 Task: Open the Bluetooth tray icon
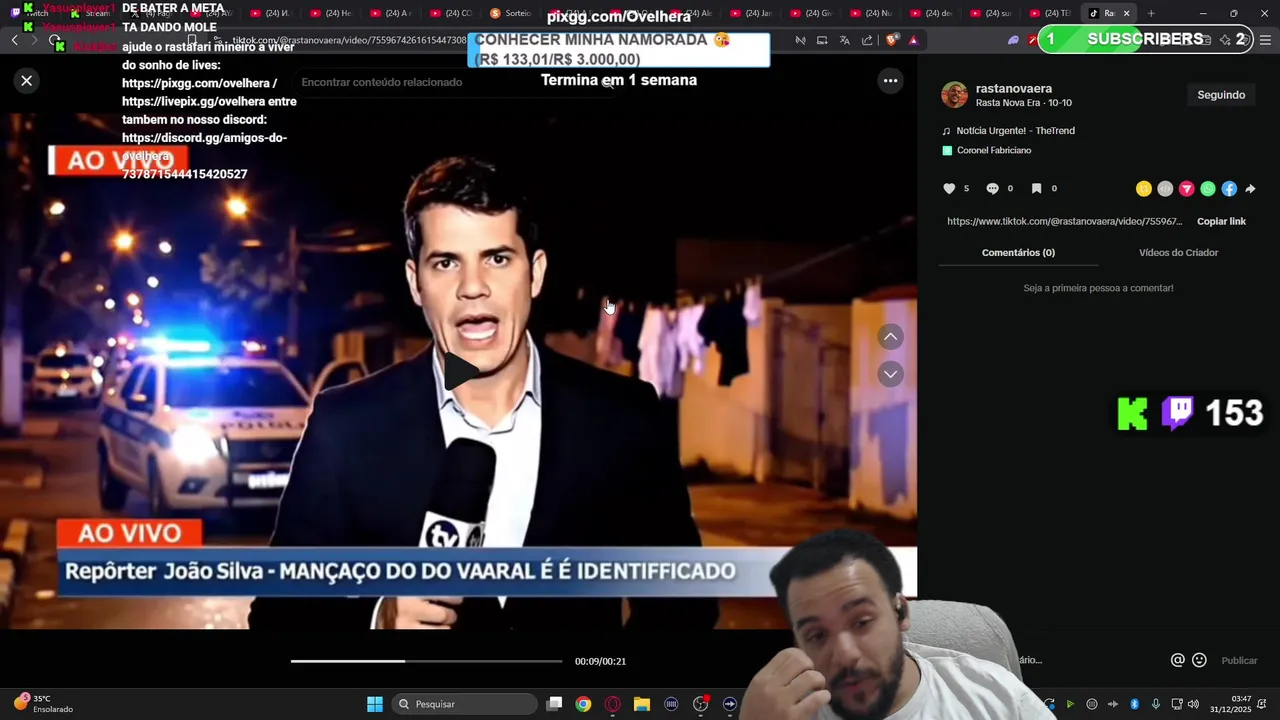(1134, 704)
